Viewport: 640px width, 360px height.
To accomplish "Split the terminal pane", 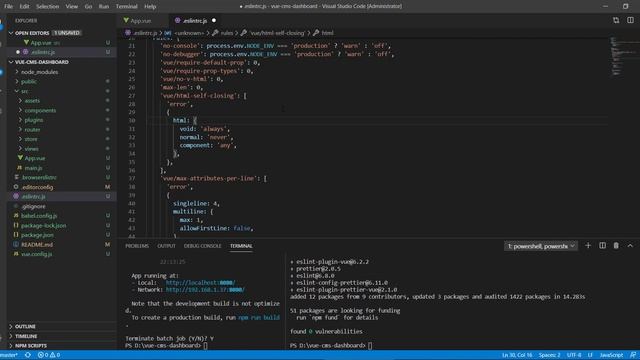I will point(602,246).
